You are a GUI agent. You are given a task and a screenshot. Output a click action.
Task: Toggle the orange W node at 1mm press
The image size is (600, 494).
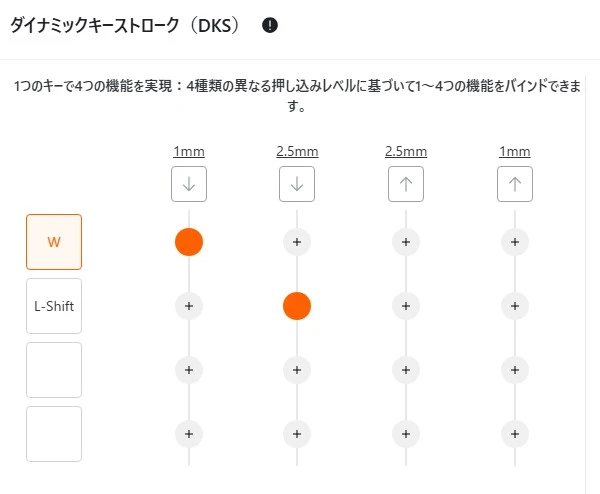pos(188,242)
